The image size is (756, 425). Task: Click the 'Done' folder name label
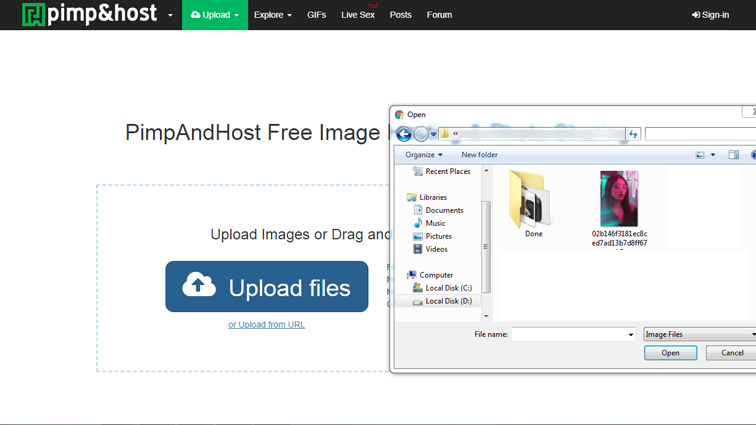click(534, 234)
